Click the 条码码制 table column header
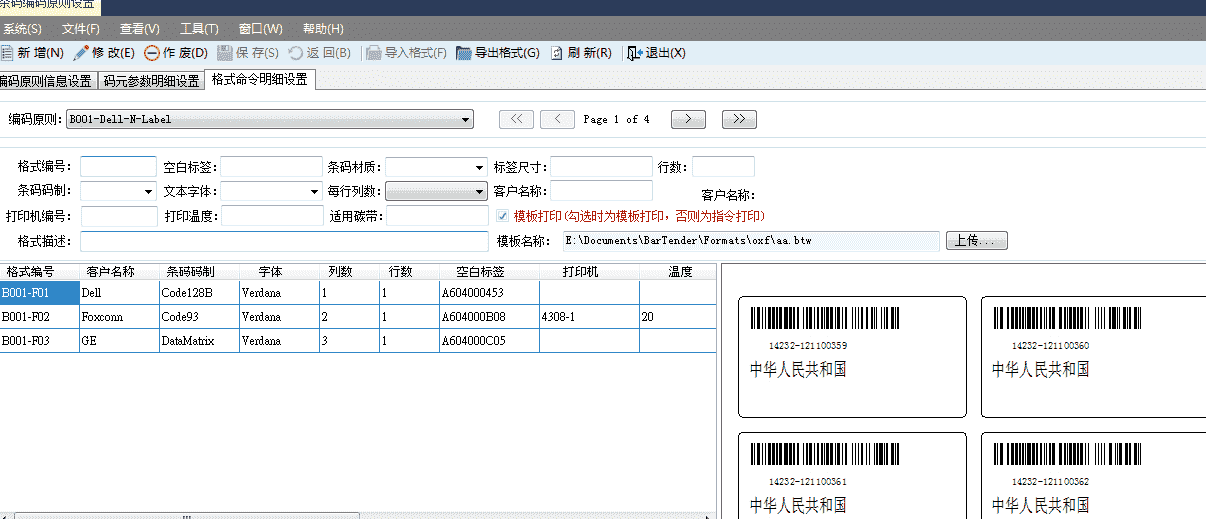1206x519 pixels. [200, 272]
